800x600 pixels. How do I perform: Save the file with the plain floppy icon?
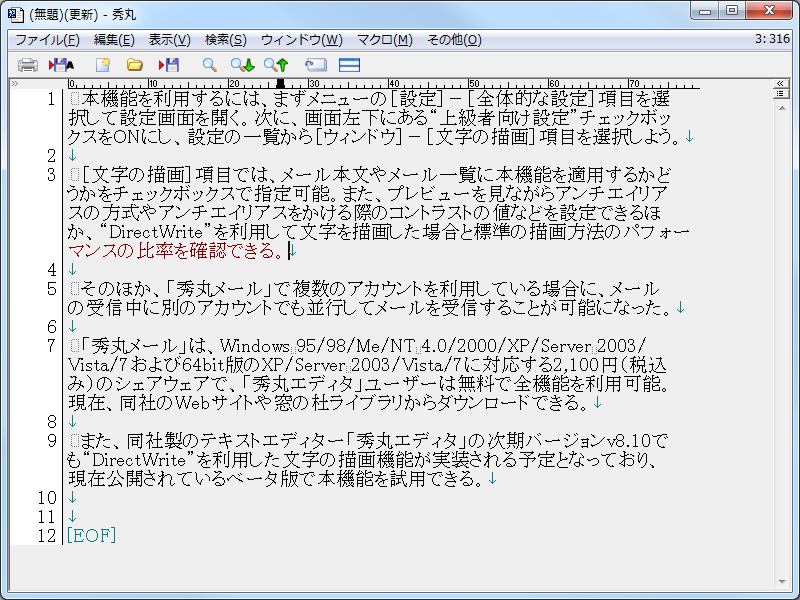169,65
